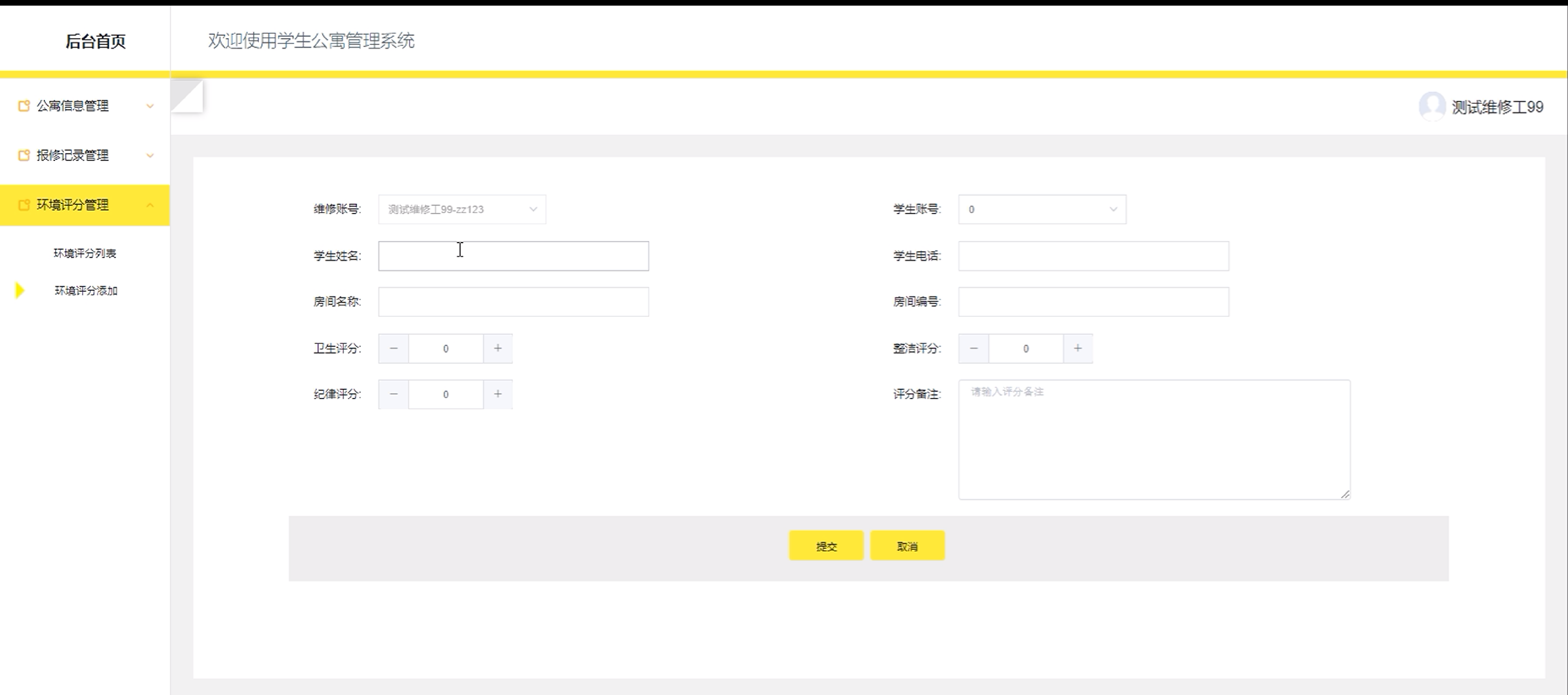Select 环境评分添加 menu item
This screenshot has height=695, width=1568.
86,291
